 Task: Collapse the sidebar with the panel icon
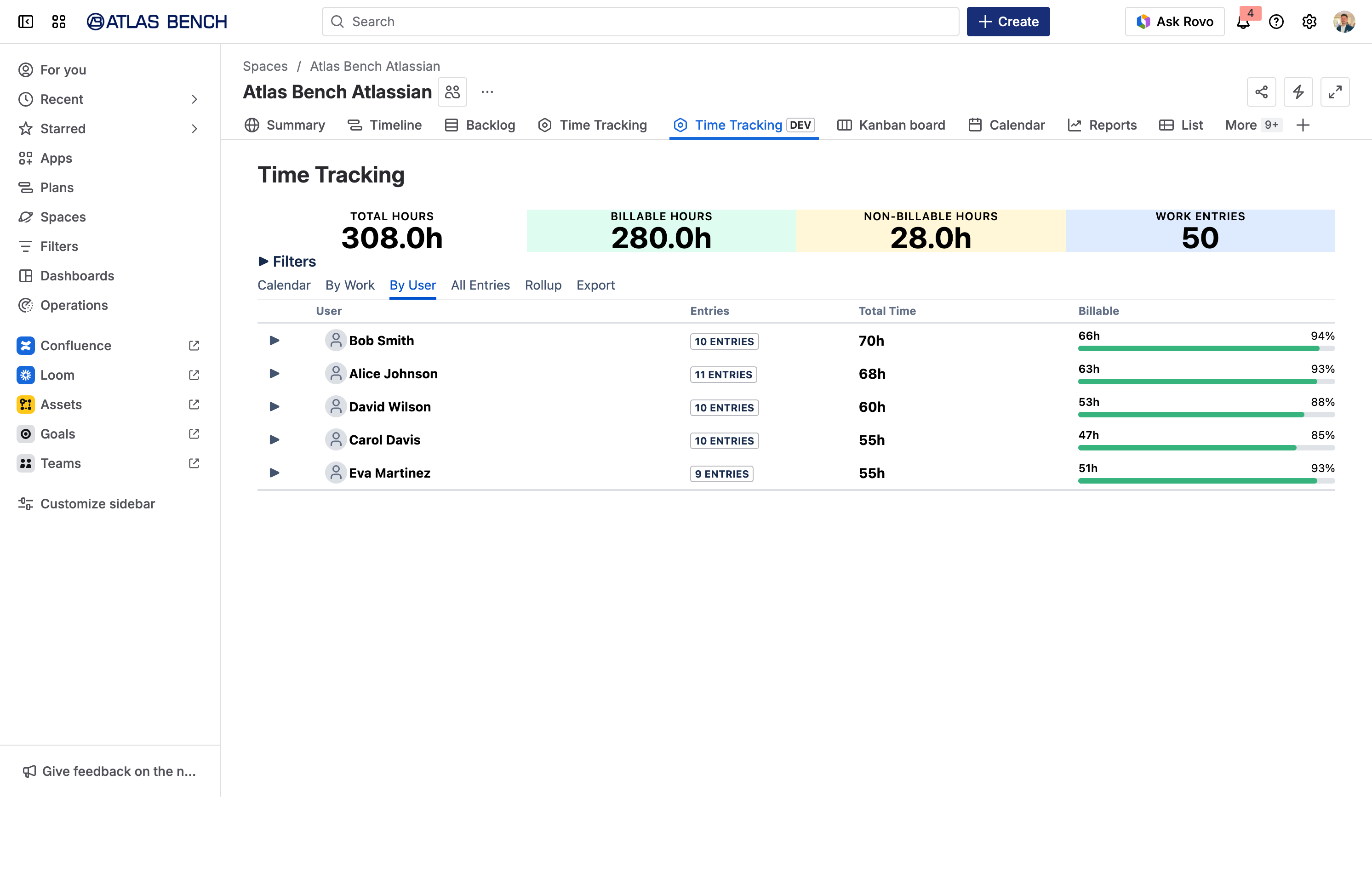tap(25, 22)
